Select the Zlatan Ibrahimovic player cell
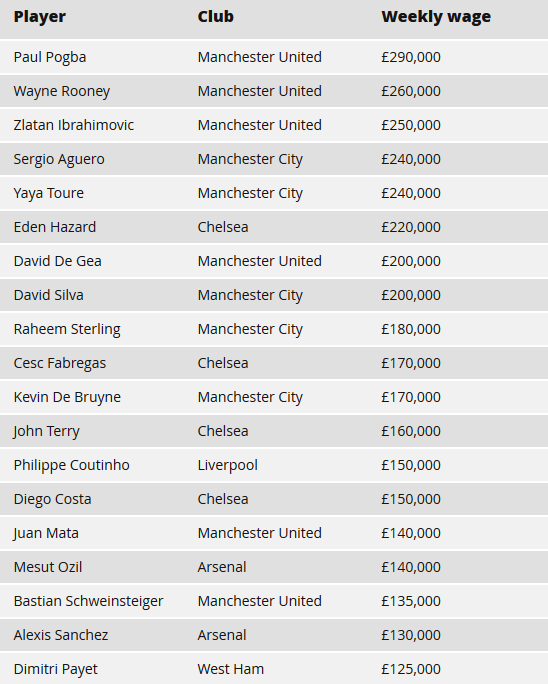The image size is (548, 684). coord(74,125)
